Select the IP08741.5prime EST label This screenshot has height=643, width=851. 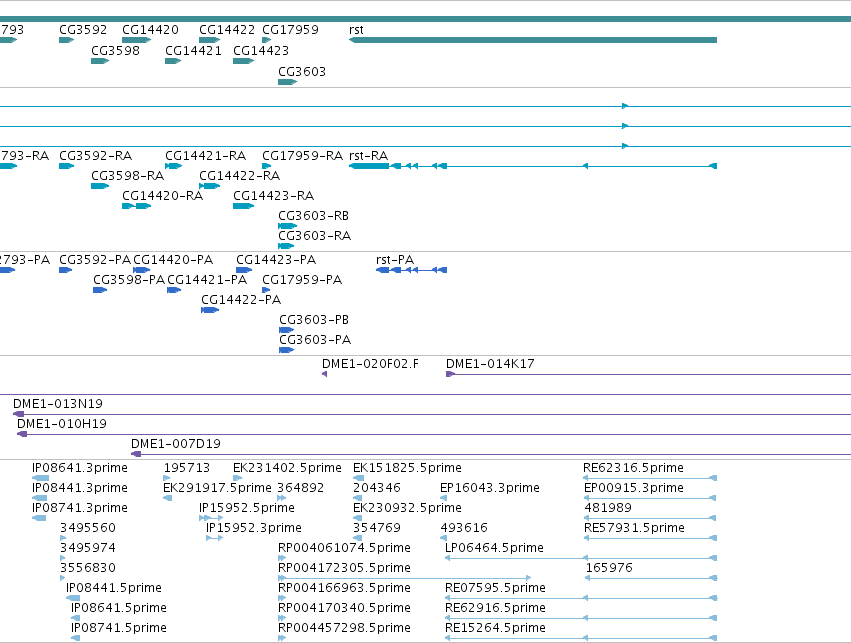coord(118,628)
